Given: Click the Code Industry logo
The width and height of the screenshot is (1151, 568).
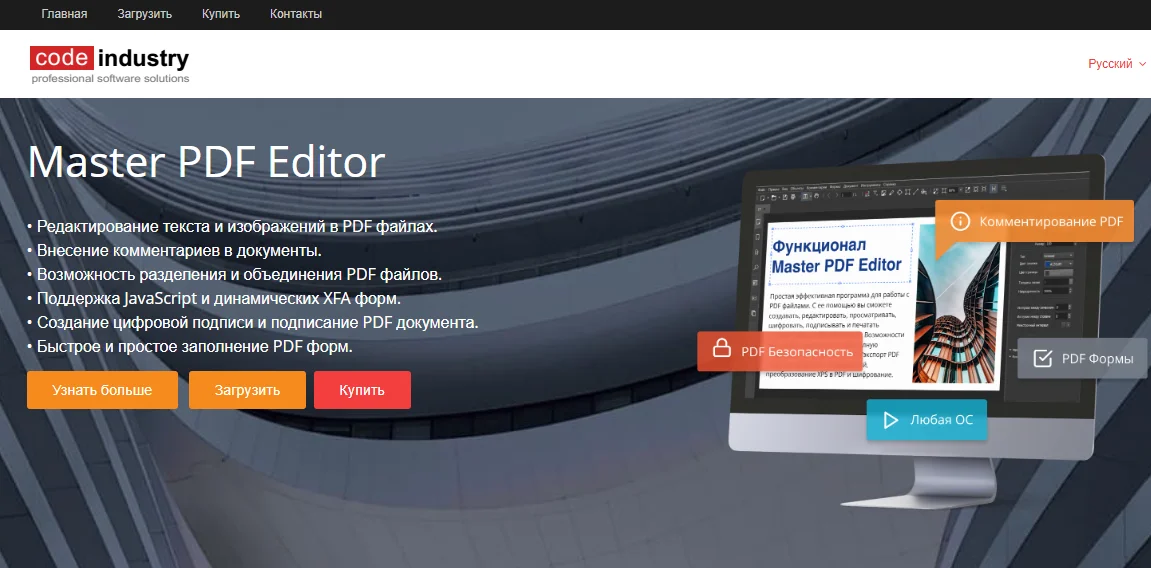Looking at the screenshot, I should [109, 64].
